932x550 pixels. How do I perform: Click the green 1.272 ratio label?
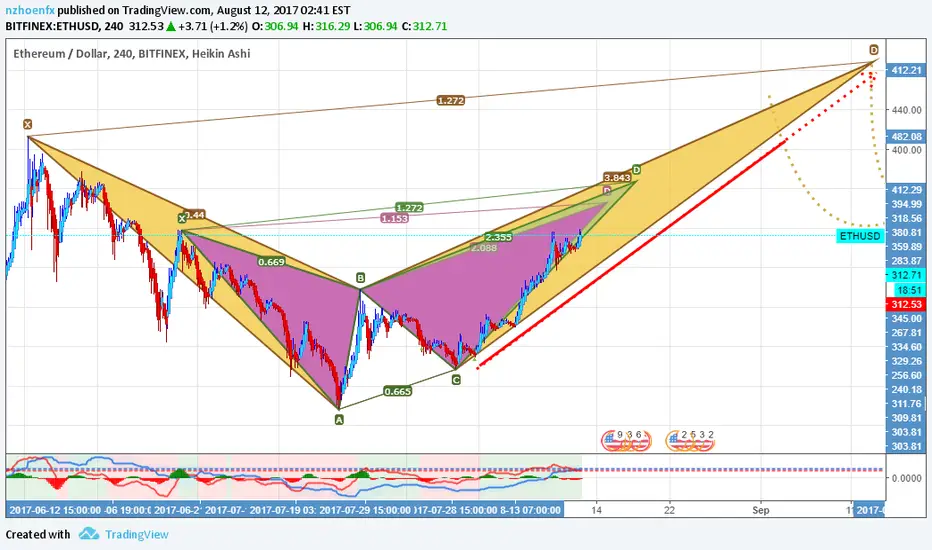pyautogui.click(x=410, y=208)
